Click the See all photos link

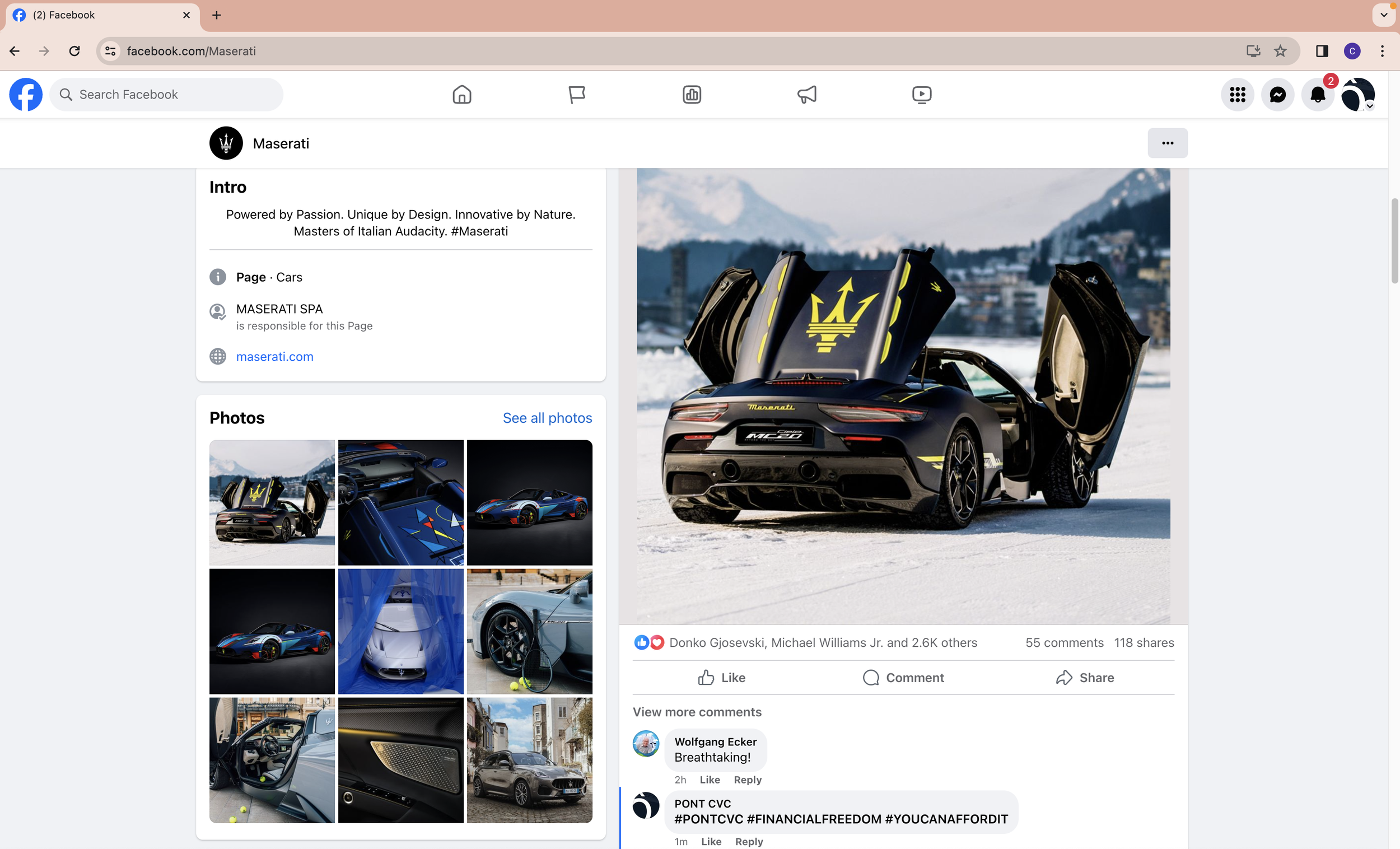547,418
